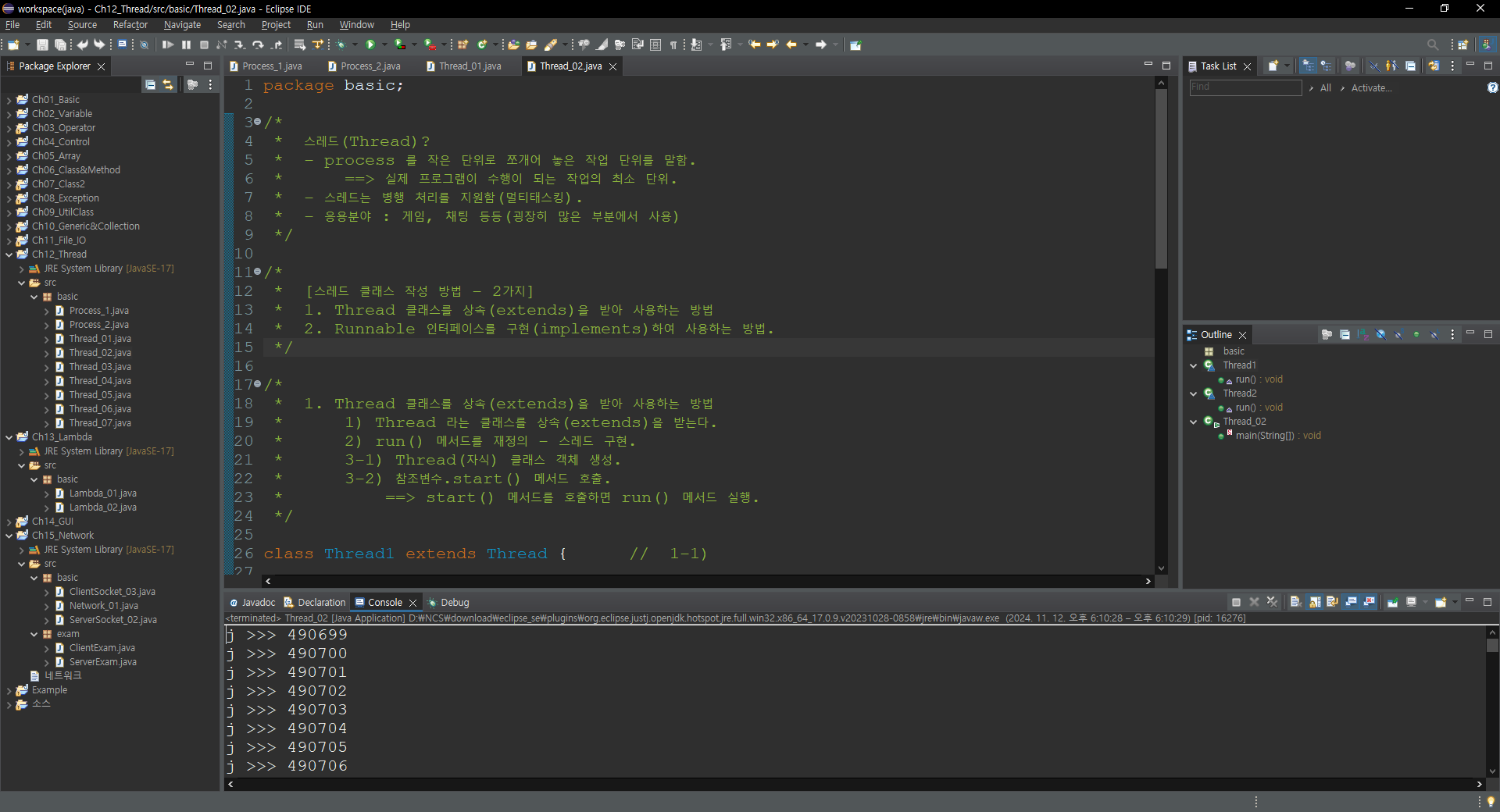The image size is (1500, 812).
Task: Click the Save All toolbar icon
Action: (59, 45)
